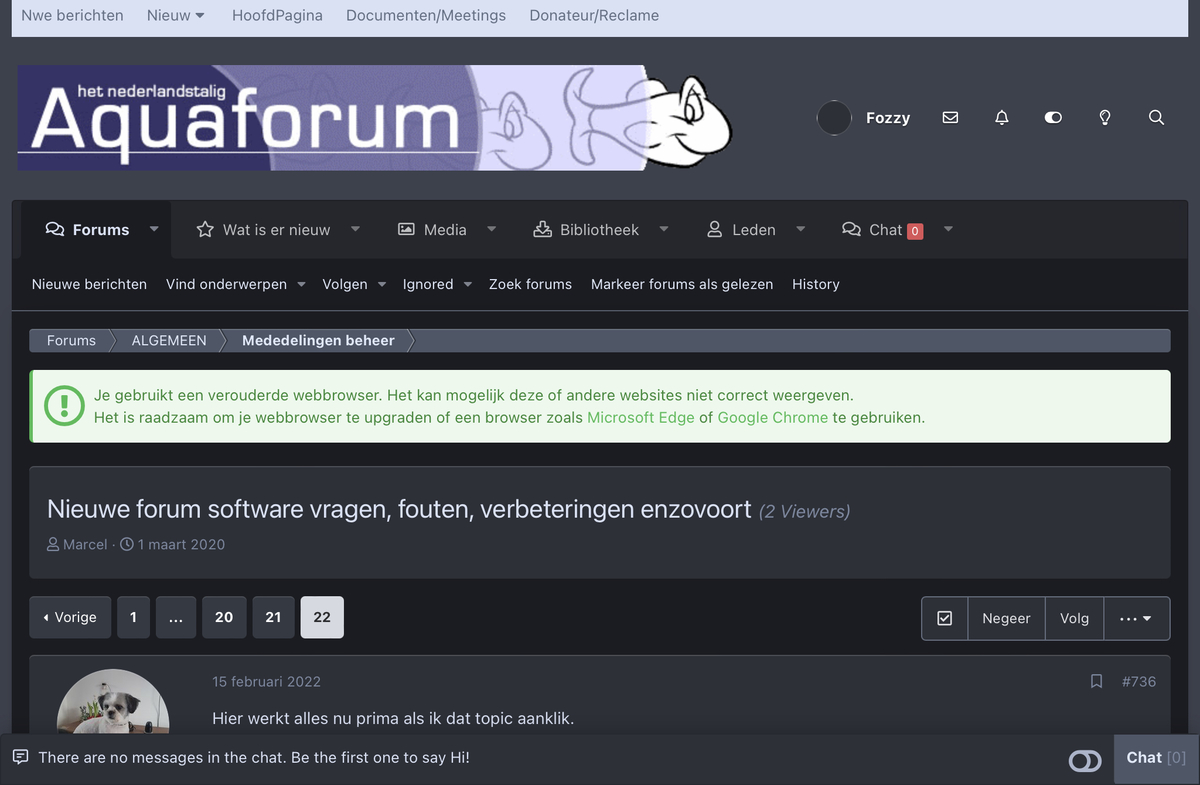The height and width of the screenshot is (785, 1200).
Task: Follow the Google Chrome link
Action: click(772, 418)
